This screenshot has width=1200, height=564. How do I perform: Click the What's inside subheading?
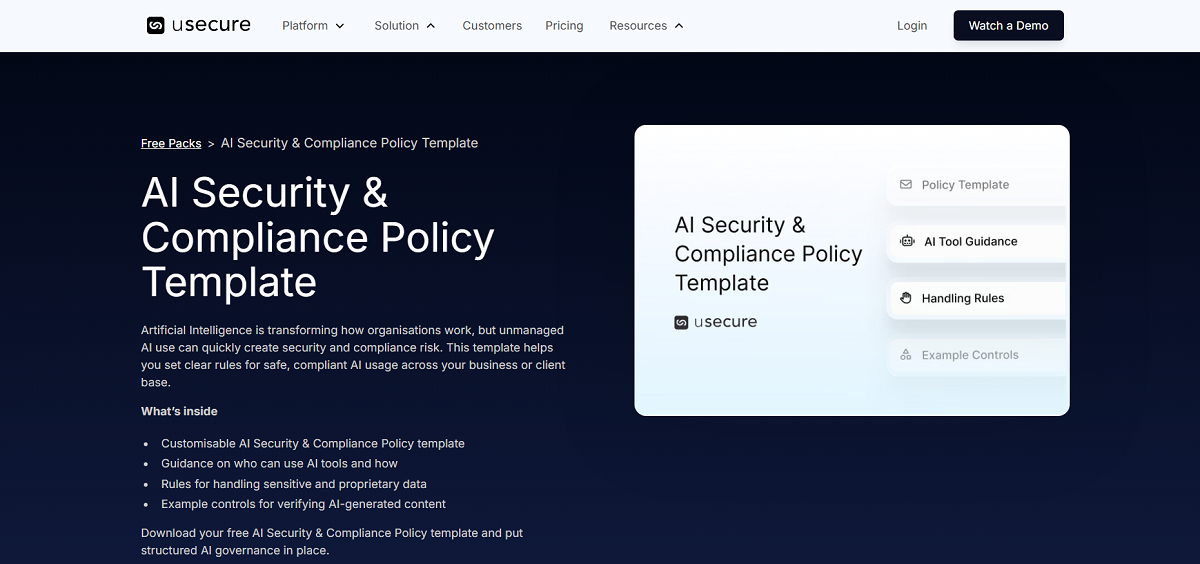(x=179, y=411)
